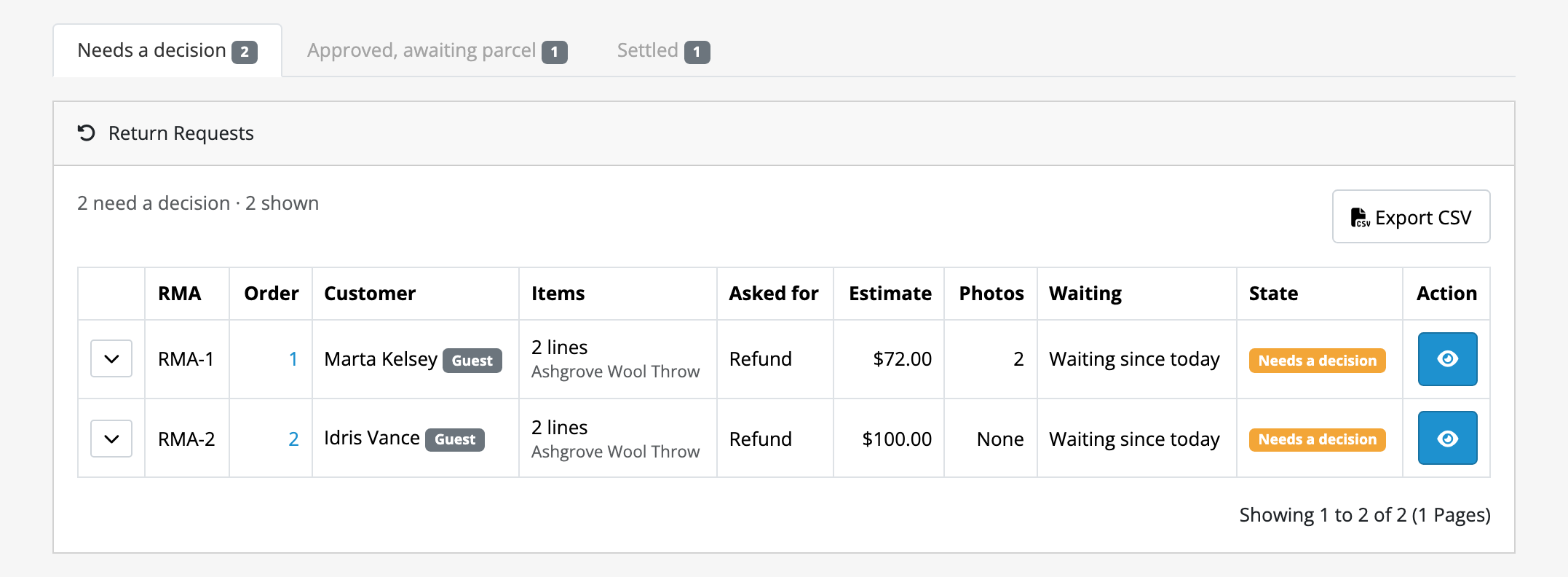Click the Return Requests panel title
Image resolution: width=1568 pixels, height=577 pixels.
coord(181,133)
